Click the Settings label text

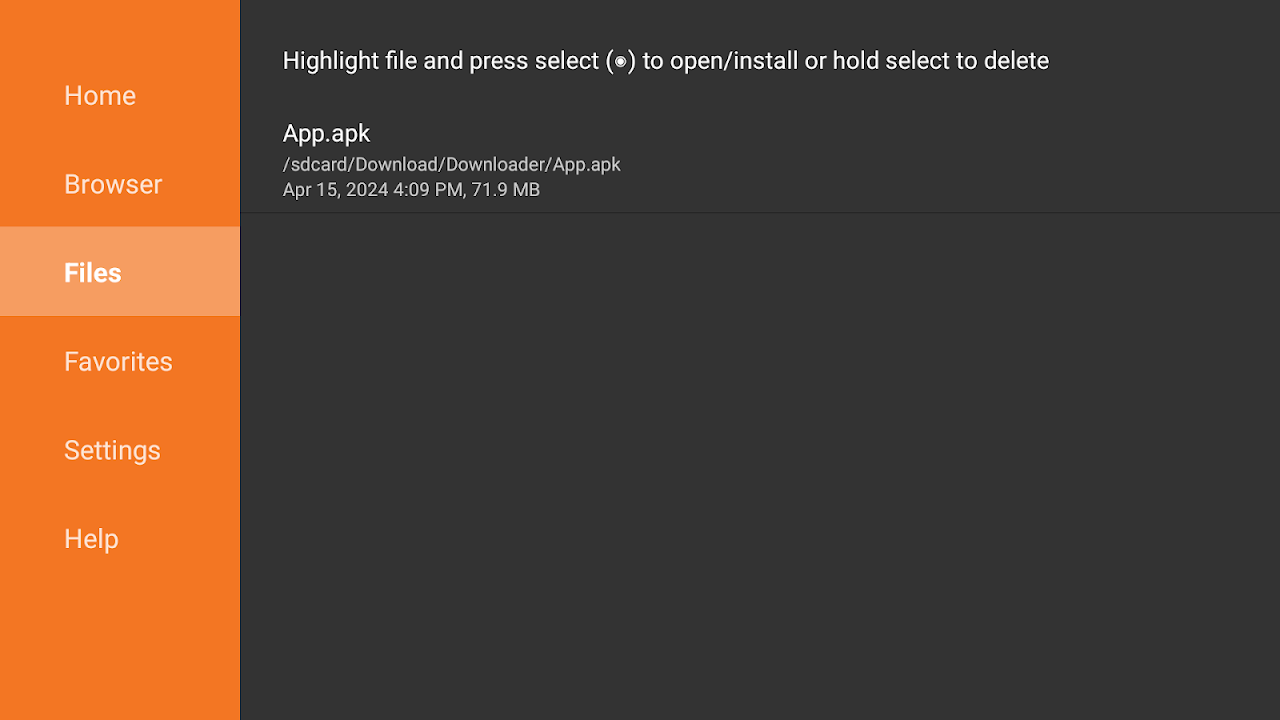pos(112,450)
